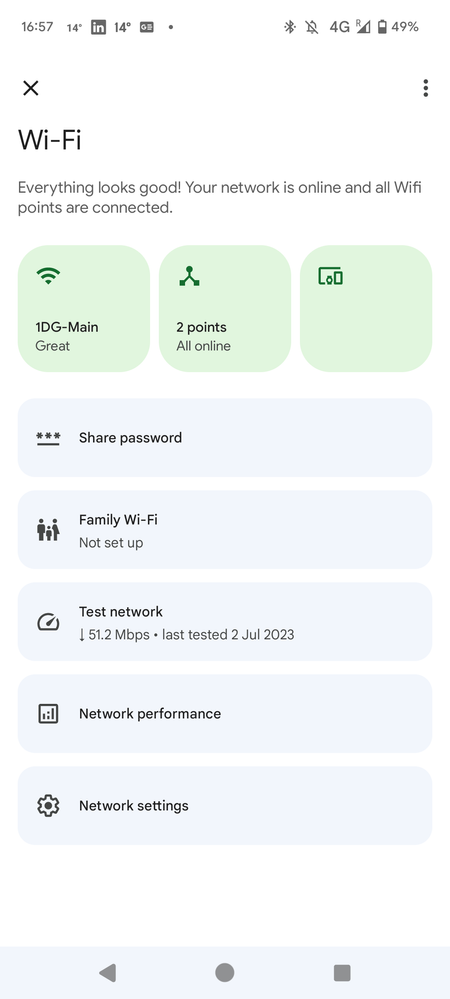Open the 2 points All online card
Image resolution: width=450 pixels, height=999 pixels.
pos(225,308)
